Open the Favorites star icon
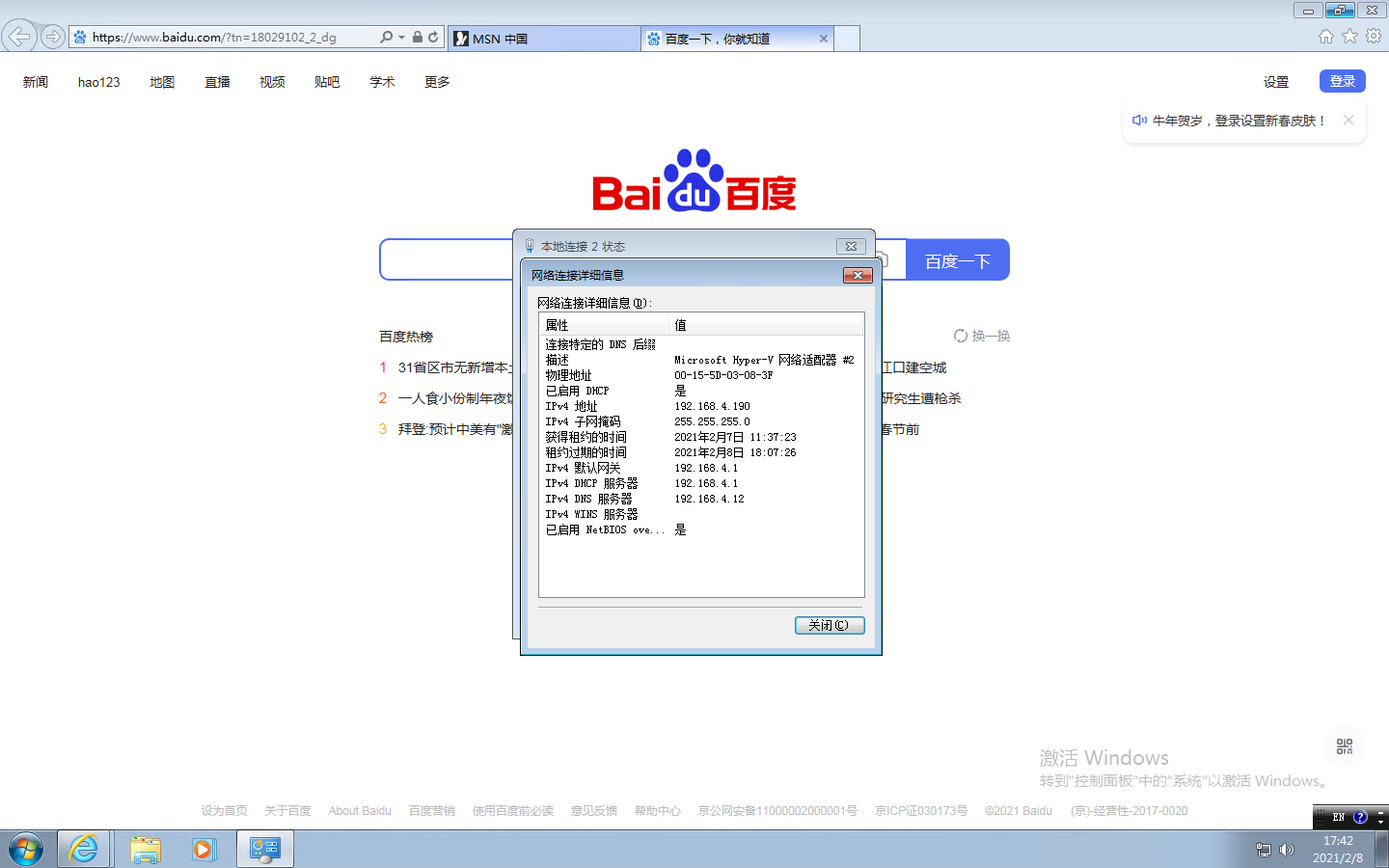Viewport: 1389px width, 868px height. tap(1349, 37)
